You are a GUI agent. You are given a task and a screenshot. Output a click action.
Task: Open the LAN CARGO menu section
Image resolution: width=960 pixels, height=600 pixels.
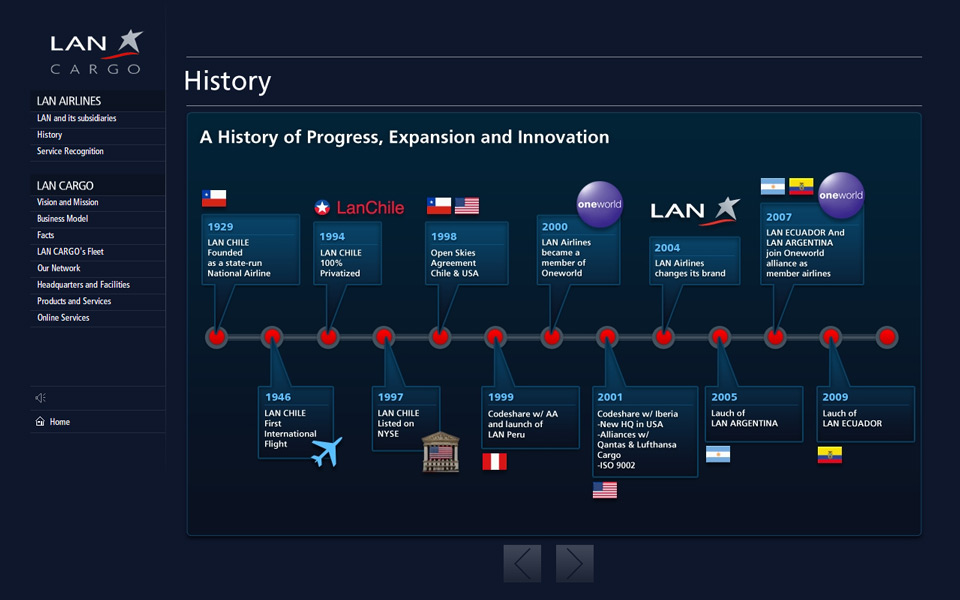click(x=97, y=186)
